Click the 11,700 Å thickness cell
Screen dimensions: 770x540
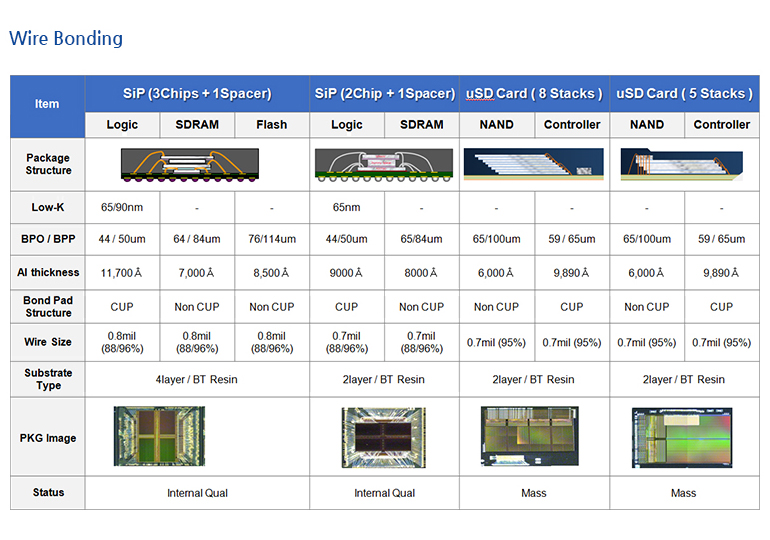point(121,273)
